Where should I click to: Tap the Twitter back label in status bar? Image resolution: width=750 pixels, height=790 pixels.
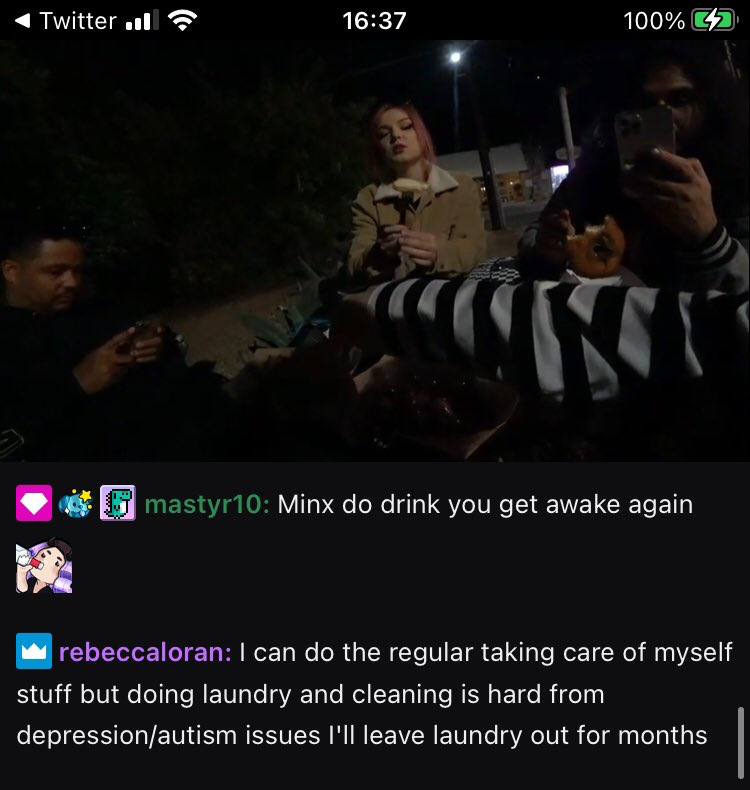click(x=78, y=21)
